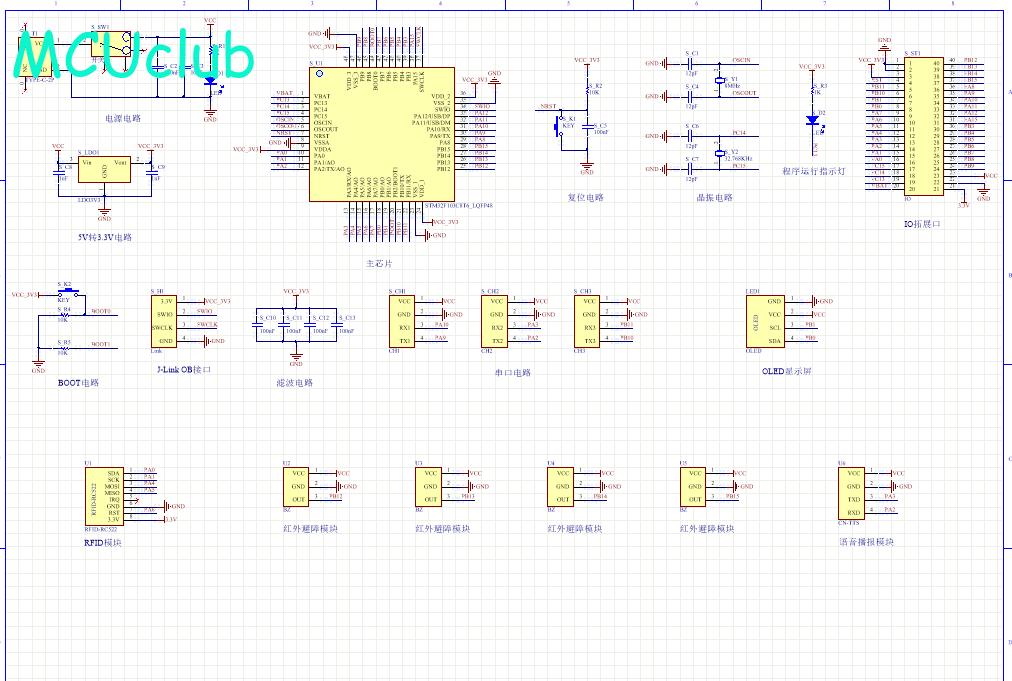
Task: Select the S_K1 reset KEY button symbol
Action: 559,126
